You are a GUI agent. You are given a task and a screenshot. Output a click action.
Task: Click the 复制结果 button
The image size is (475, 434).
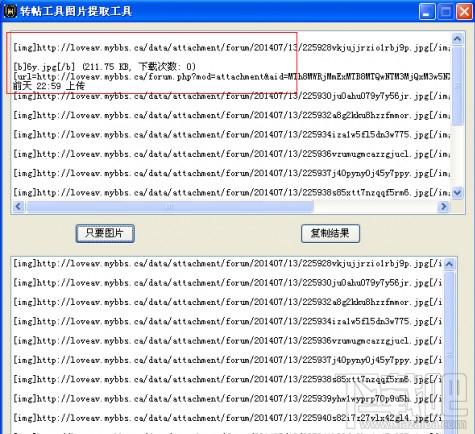(x=330, y=233)
